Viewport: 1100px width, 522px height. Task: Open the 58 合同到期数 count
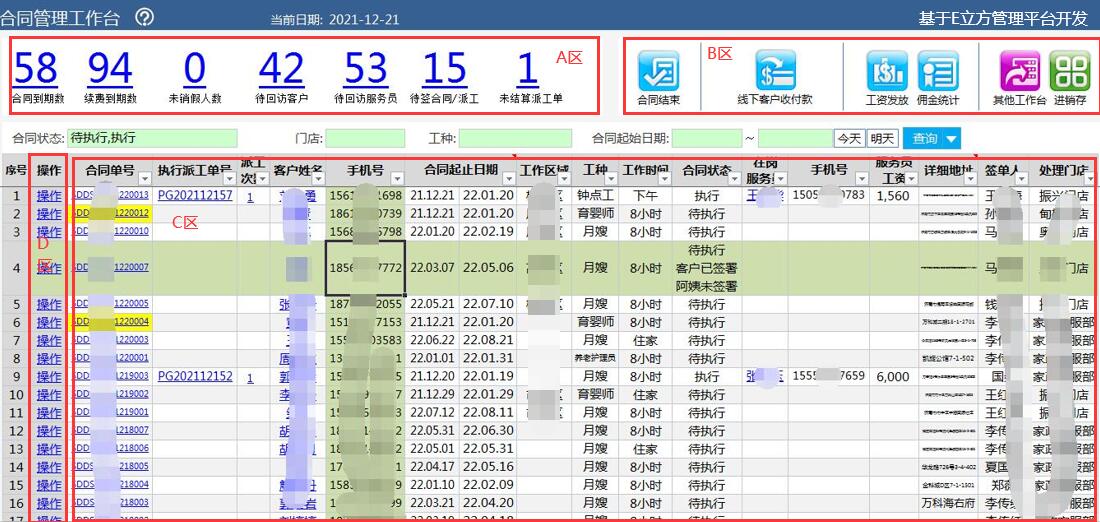(x=35, y=69)
